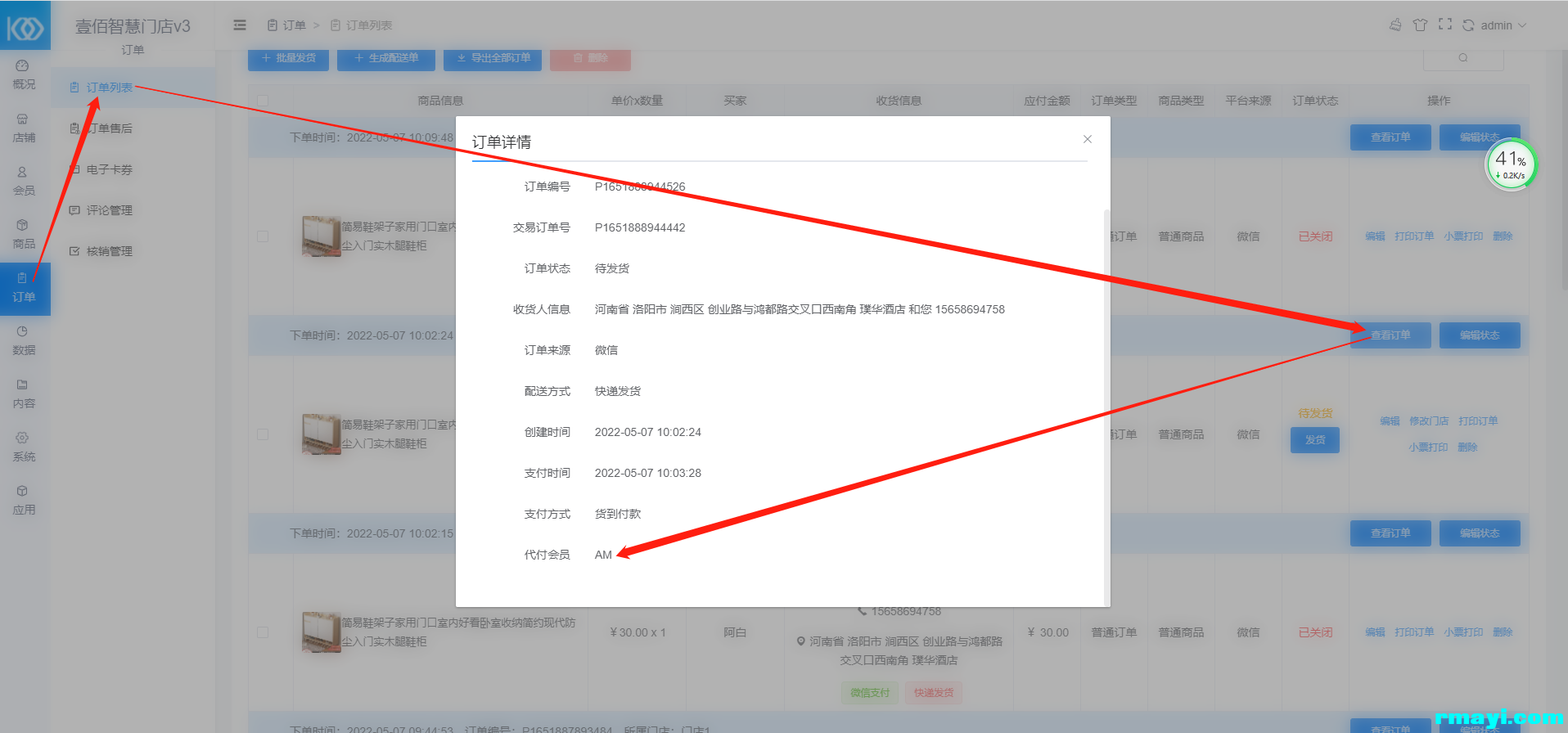Click 编辑 link in the 10:02:15 order
Viewport: 1568px width, 733px height.
click(1375, 632)
